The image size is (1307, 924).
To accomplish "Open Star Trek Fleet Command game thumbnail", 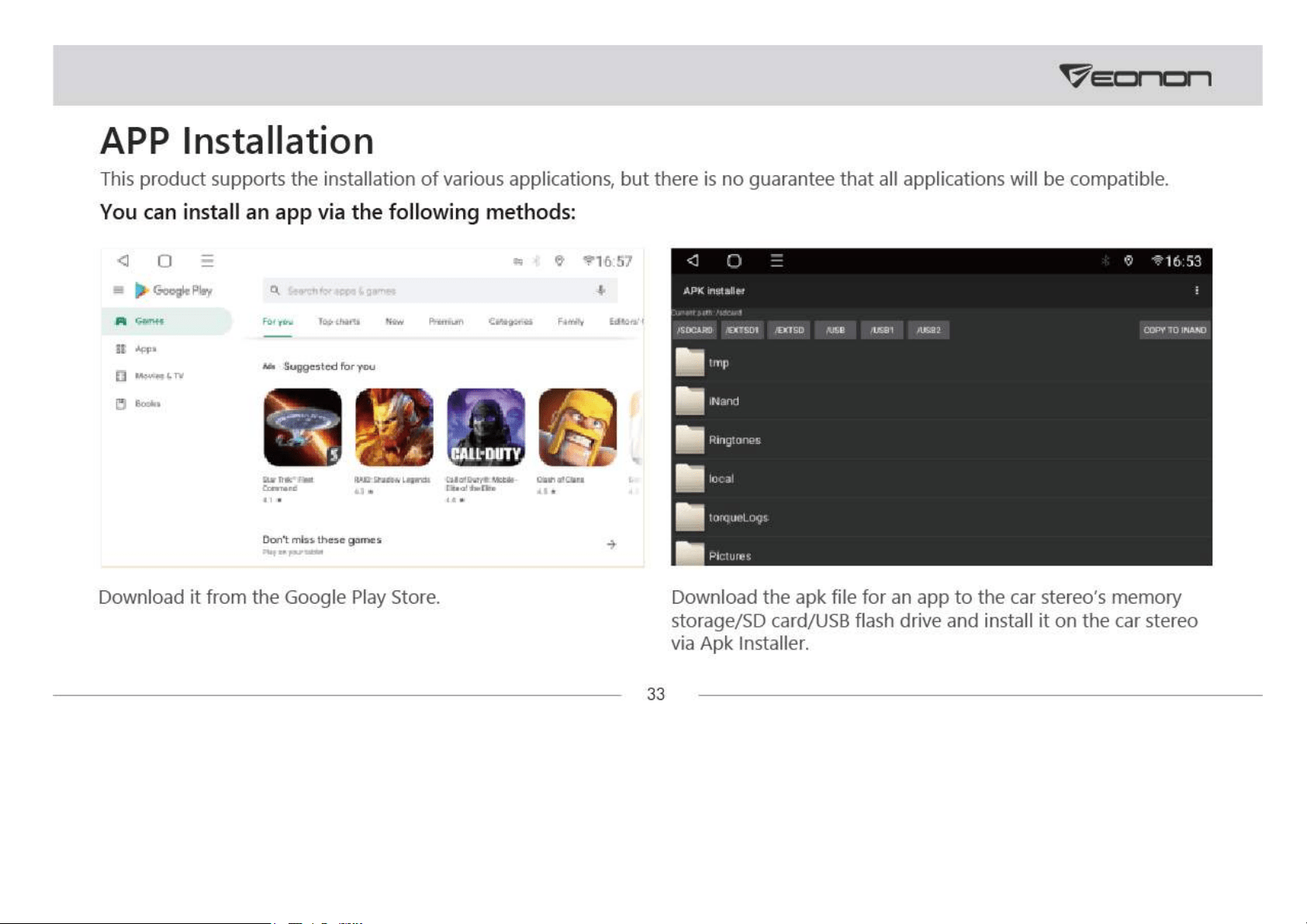I will pyautogui.click(x=303, y=427).
